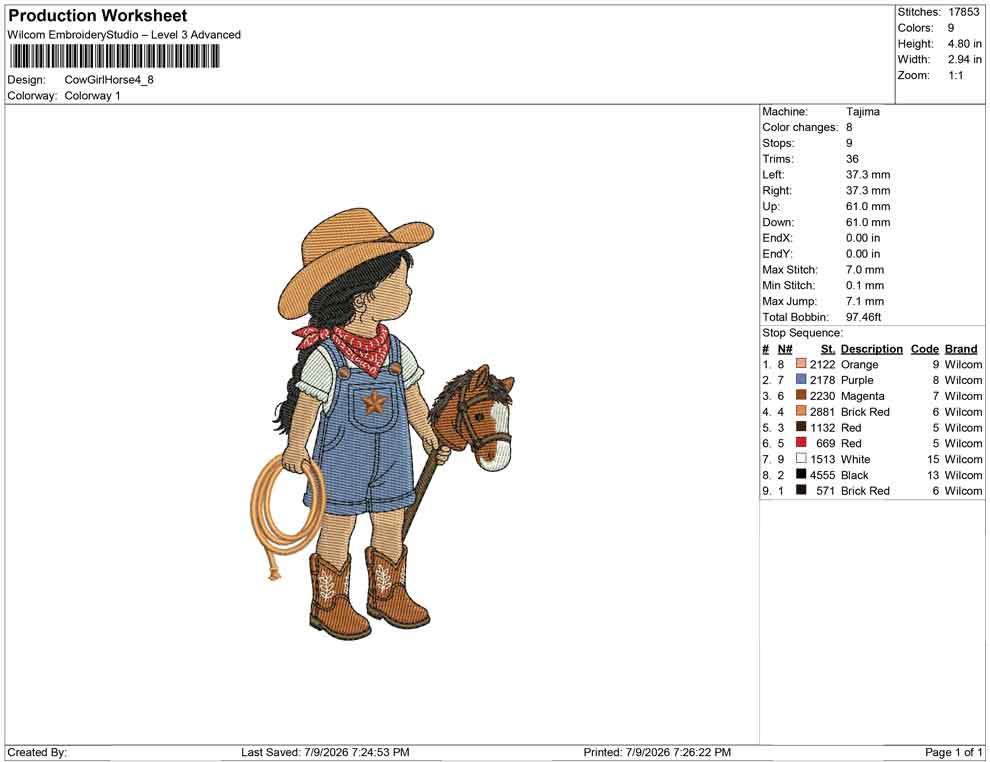990x762 pixels.
Task: Click the Total Bobbin value '97.46ft'
Action: [863, 317]
